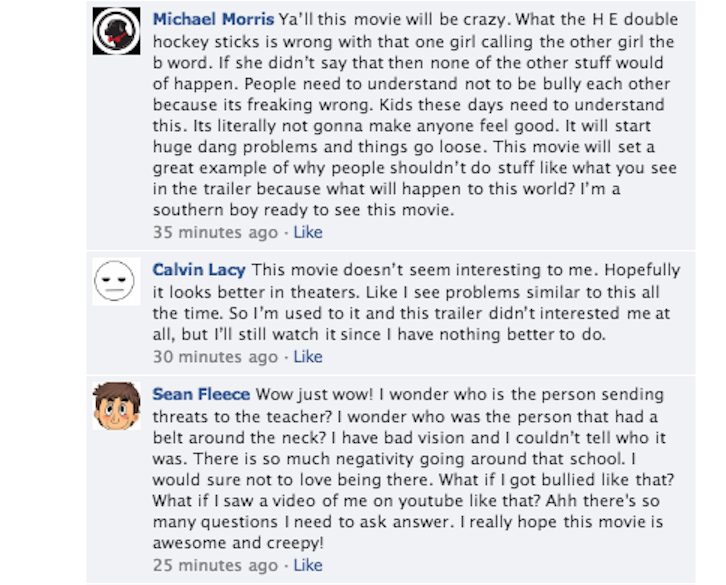Image resolution: width=726 pixels, height=585 pixels.
Task: Click the '35 minutes ago' timestamp
Action: coord(215,232)
